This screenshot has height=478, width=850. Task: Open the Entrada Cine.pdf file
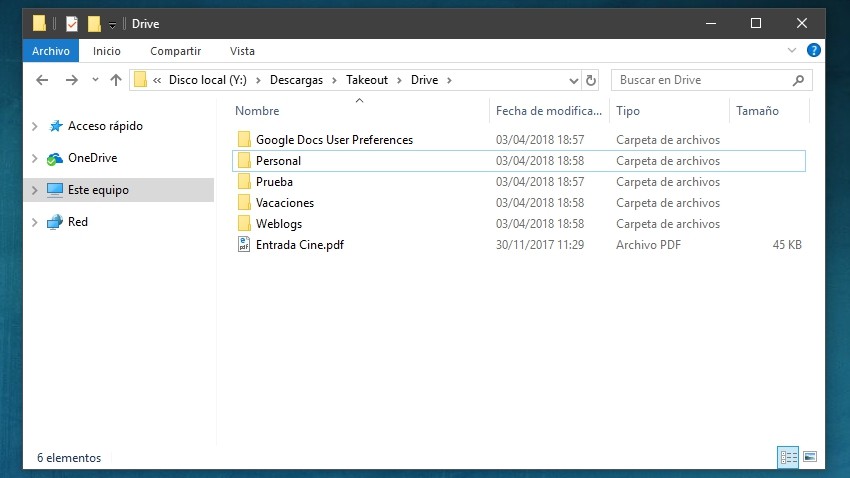pos(299,245)
